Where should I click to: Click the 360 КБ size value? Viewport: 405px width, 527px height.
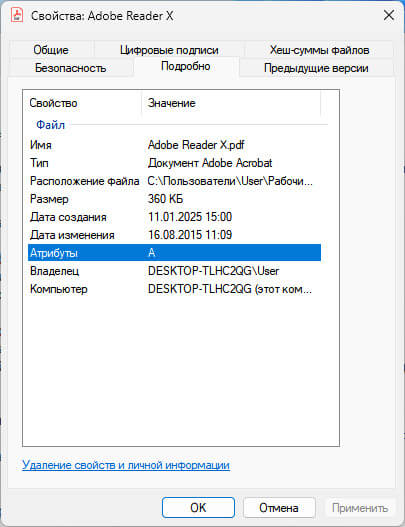165,199
